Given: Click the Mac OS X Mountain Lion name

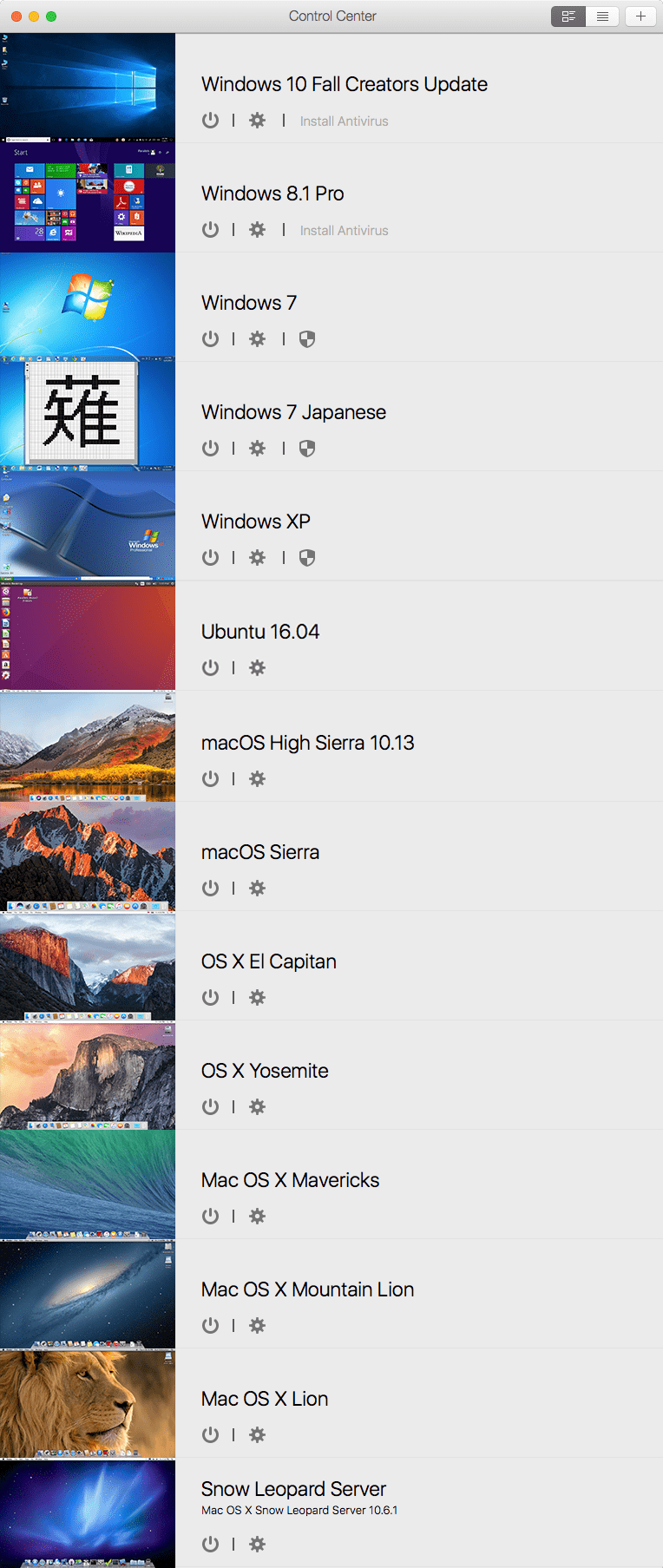Looking at the screenshot, I should (x=308, y=1289).
